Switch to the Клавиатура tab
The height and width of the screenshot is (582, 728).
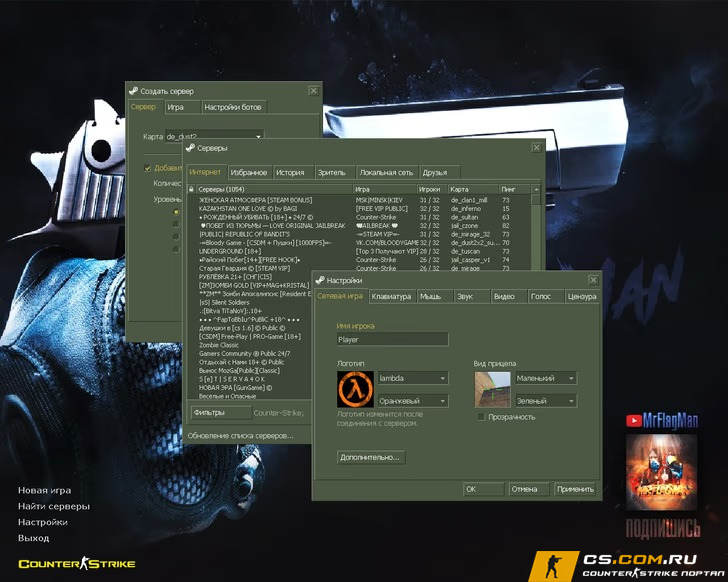click(x=391, y=296)
